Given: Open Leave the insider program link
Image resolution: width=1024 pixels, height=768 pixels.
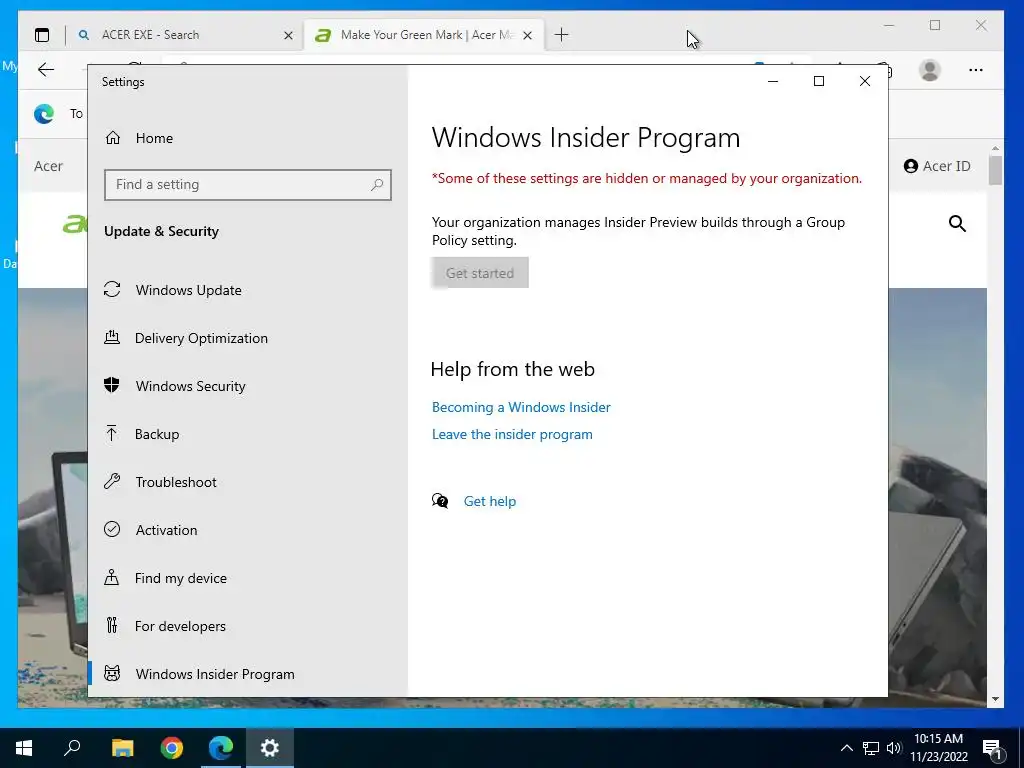Looking at the screenshot, I should click(512, 434).
